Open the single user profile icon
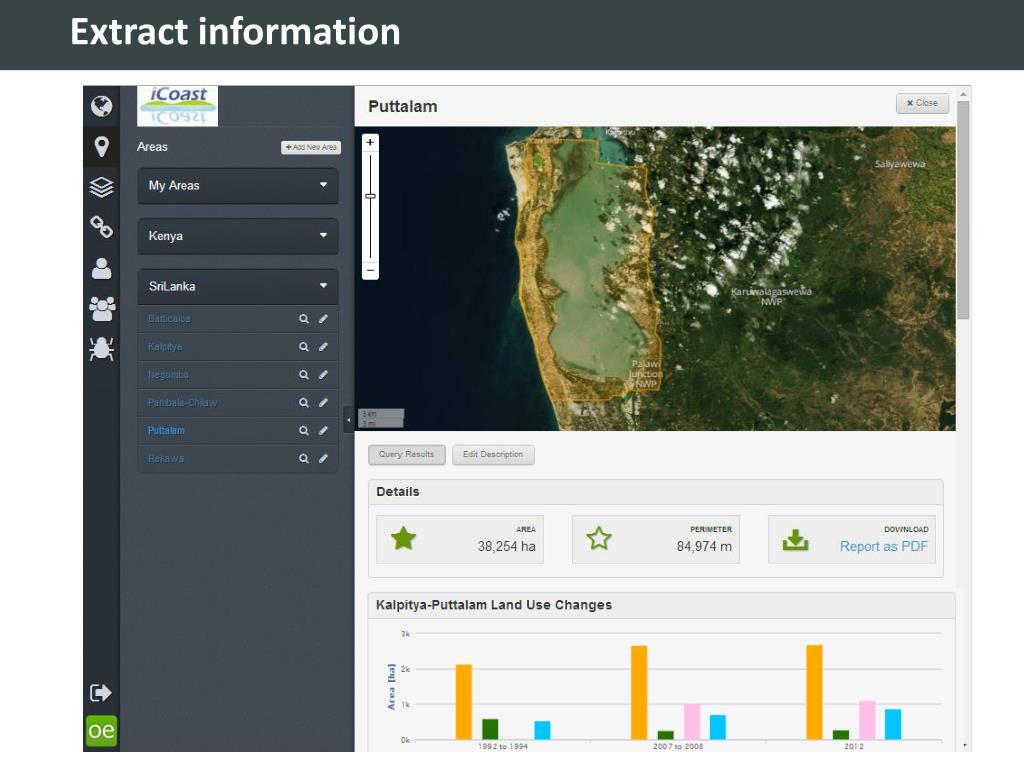This screenshot has height=768, width=1024. pyautogui.click(x=101, y=268)
